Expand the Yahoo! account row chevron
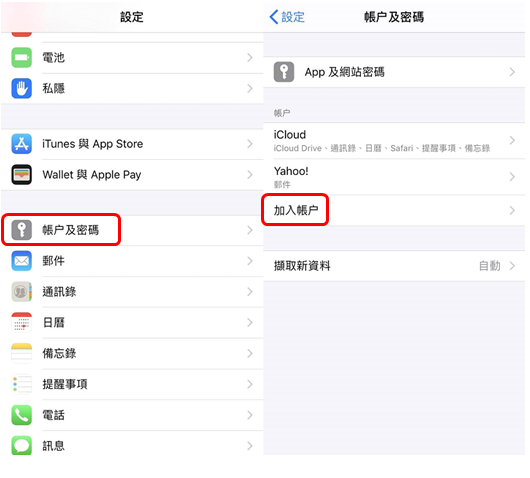The image size is (530, 478). pos(512,176)
